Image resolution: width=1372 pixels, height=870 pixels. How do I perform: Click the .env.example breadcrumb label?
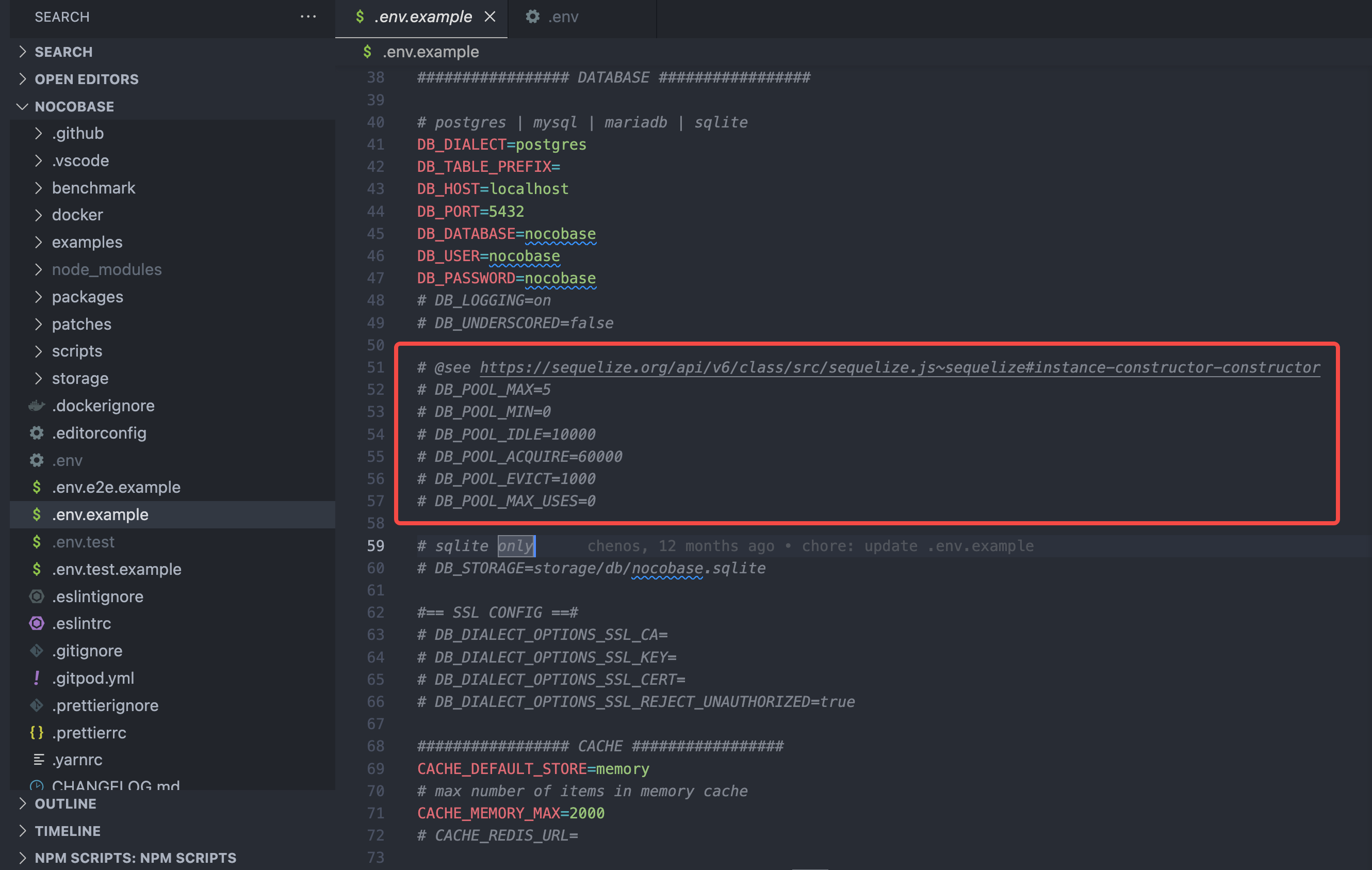point(431,51)
